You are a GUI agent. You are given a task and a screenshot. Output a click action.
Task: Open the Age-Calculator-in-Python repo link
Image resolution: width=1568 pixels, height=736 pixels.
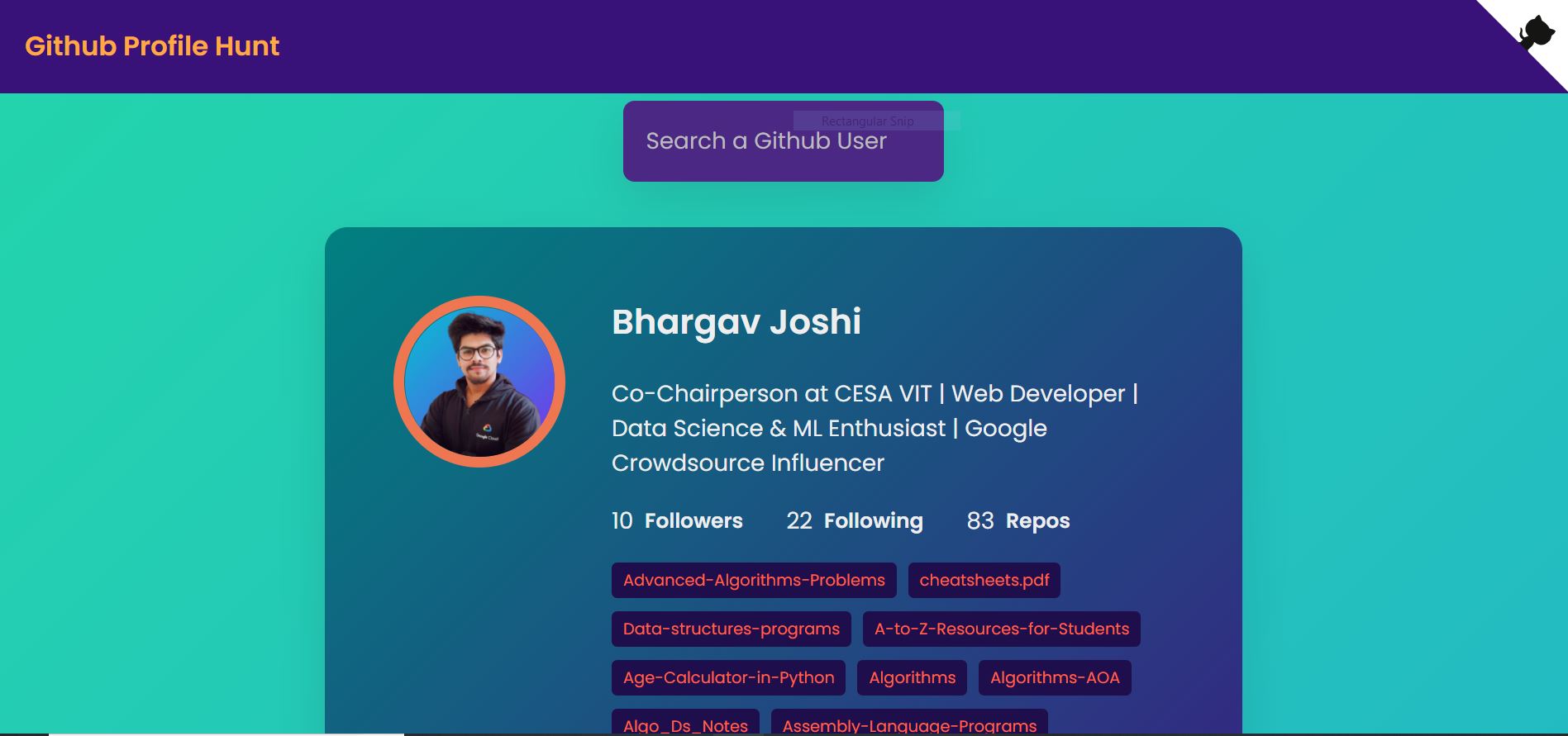tap(728, 677)
